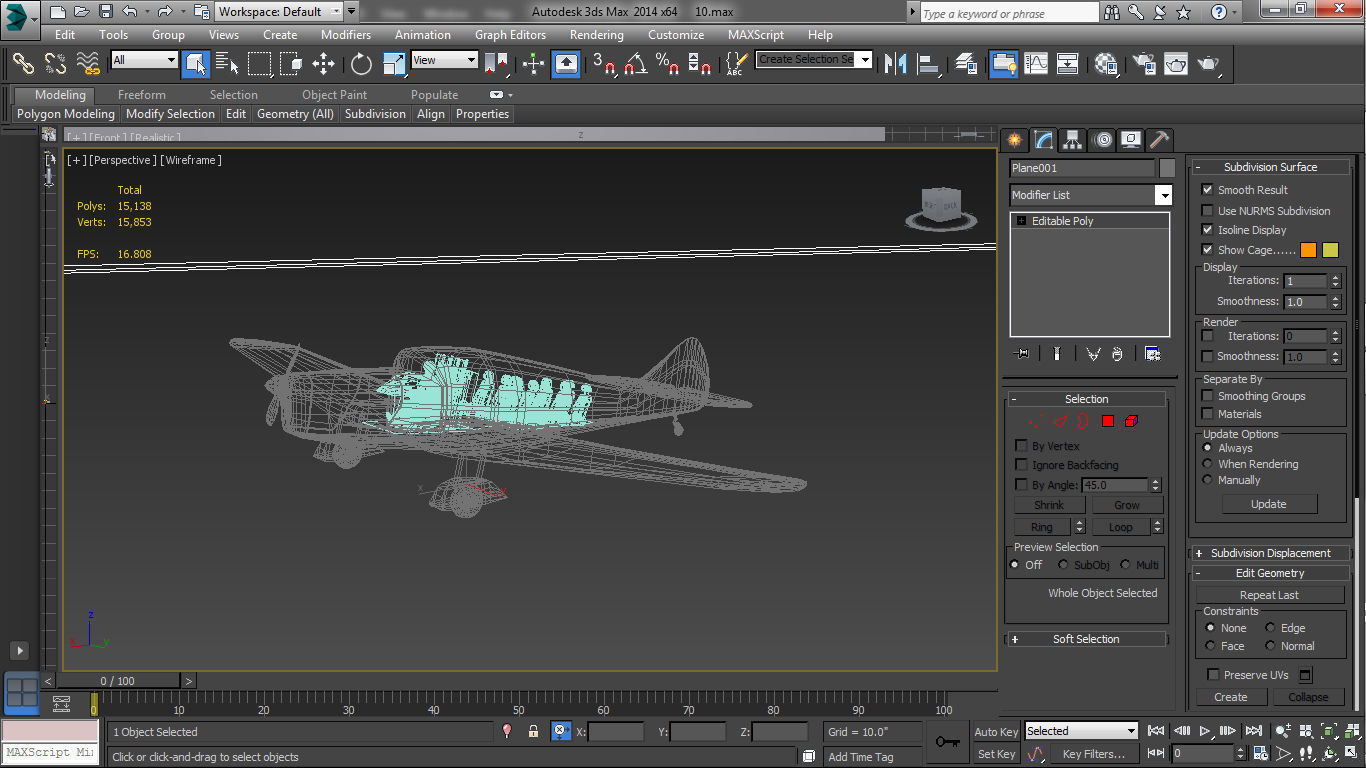This screenshot has height=768, width=1366.
Task: Click the Plane001 object name field
Action: [1082, 168]
